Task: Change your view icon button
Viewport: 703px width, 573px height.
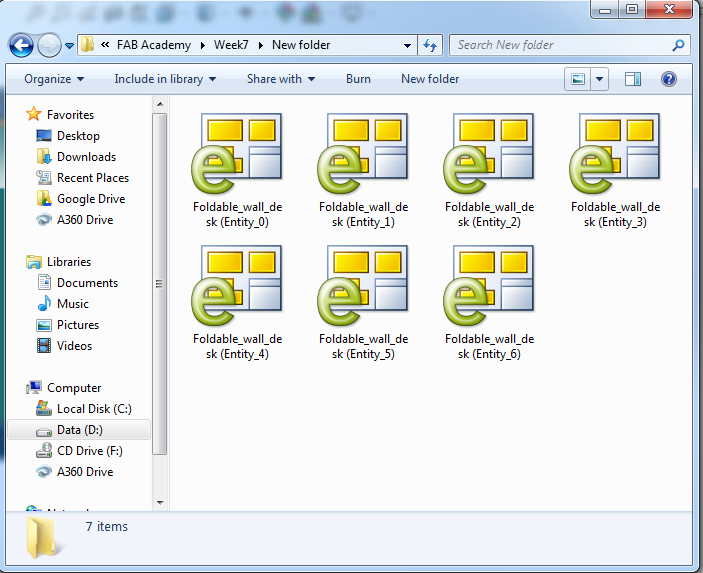Action: [x=577, y=79]
